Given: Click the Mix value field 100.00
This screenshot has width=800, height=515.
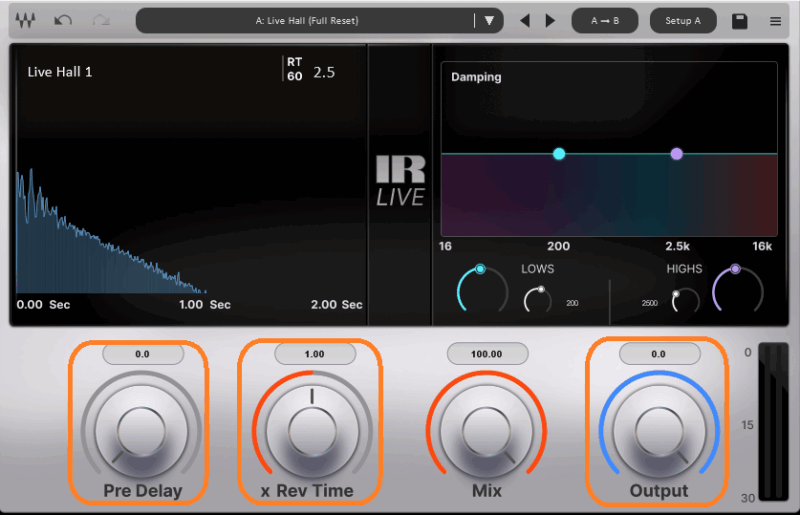Looking at the screenshot, I should [x=487, y=354].
